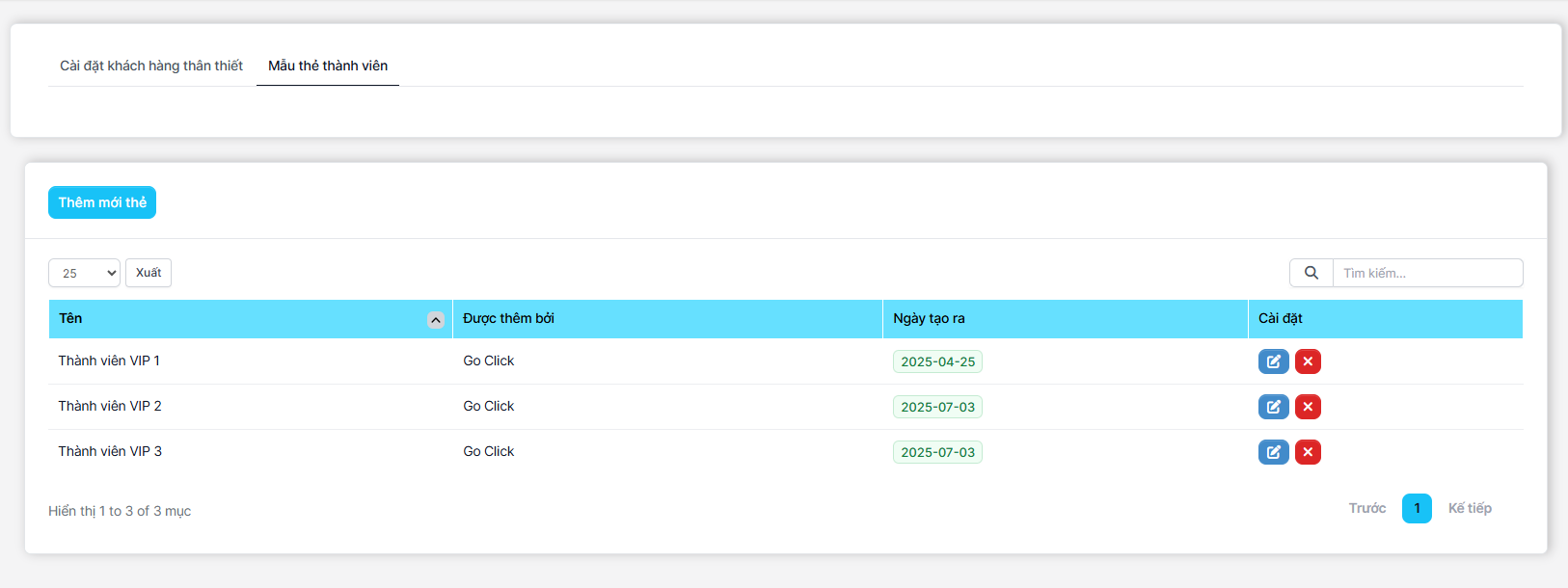Viewport: 1568px width, 588px height.
Task: Click the Thêm mới thẻ button
Action: (102, 202)
